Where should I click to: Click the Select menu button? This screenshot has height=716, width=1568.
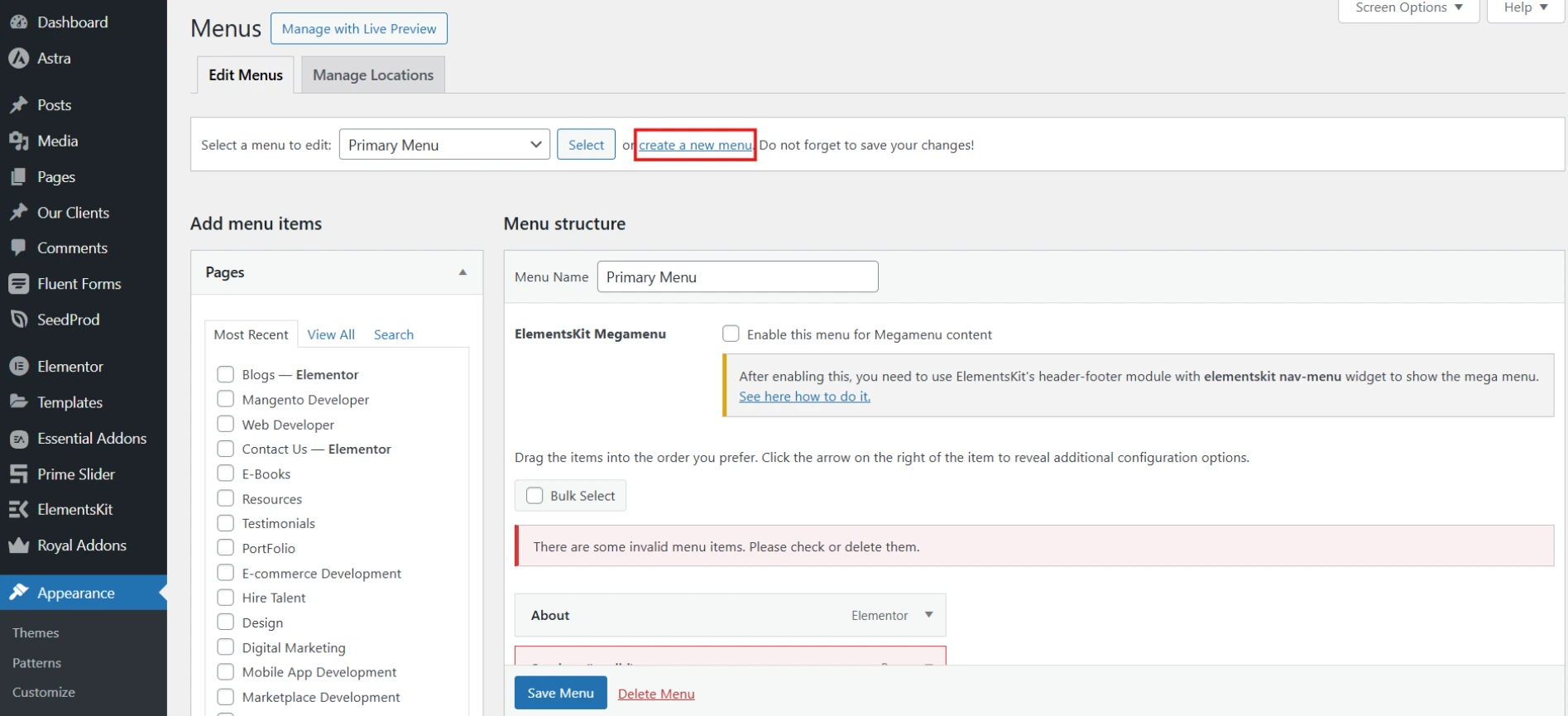[x=586, y=145]
